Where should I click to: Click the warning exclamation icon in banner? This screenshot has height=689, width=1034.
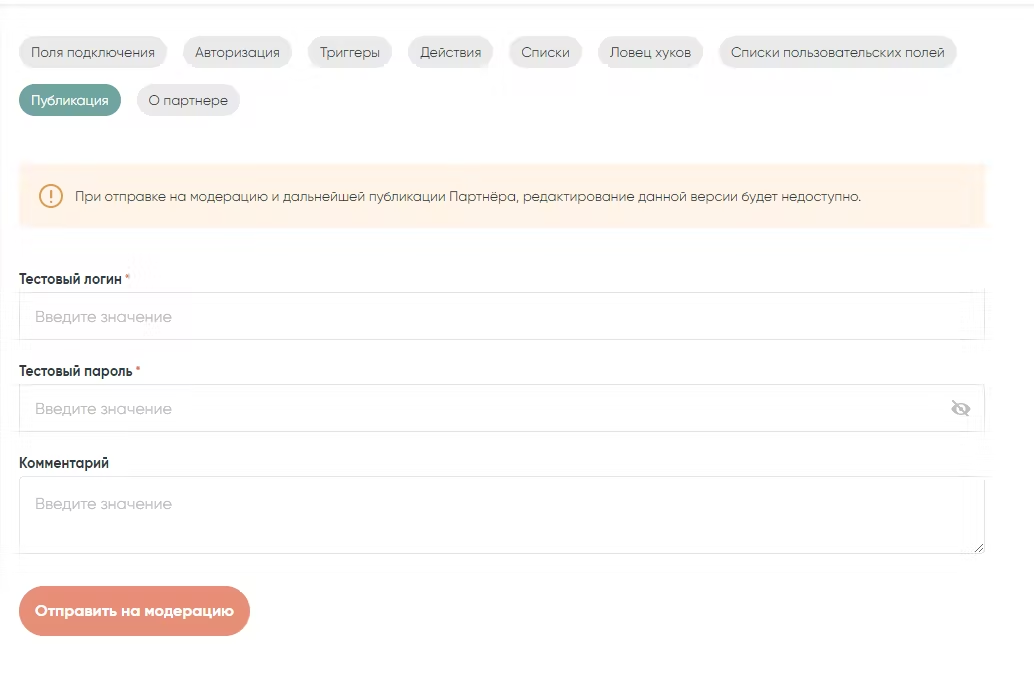pos(51,196)
